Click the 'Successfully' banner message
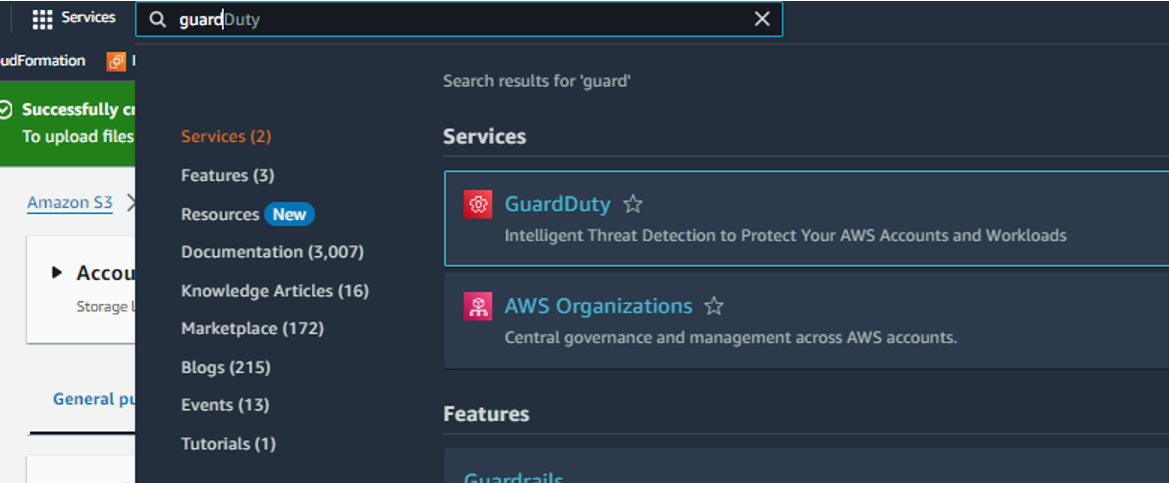 [78, 110]
